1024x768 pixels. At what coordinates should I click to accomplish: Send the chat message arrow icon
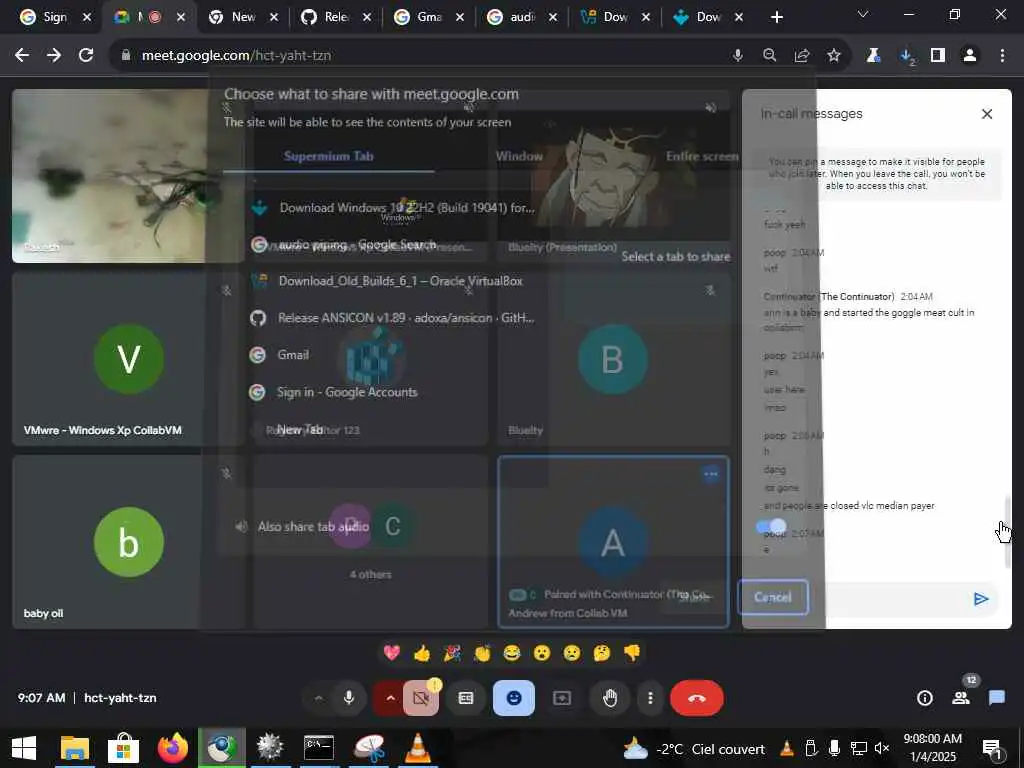[x=981, y=599]
